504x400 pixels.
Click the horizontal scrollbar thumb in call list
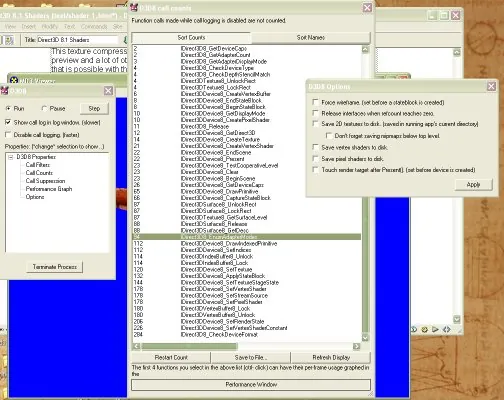(189, 346)
